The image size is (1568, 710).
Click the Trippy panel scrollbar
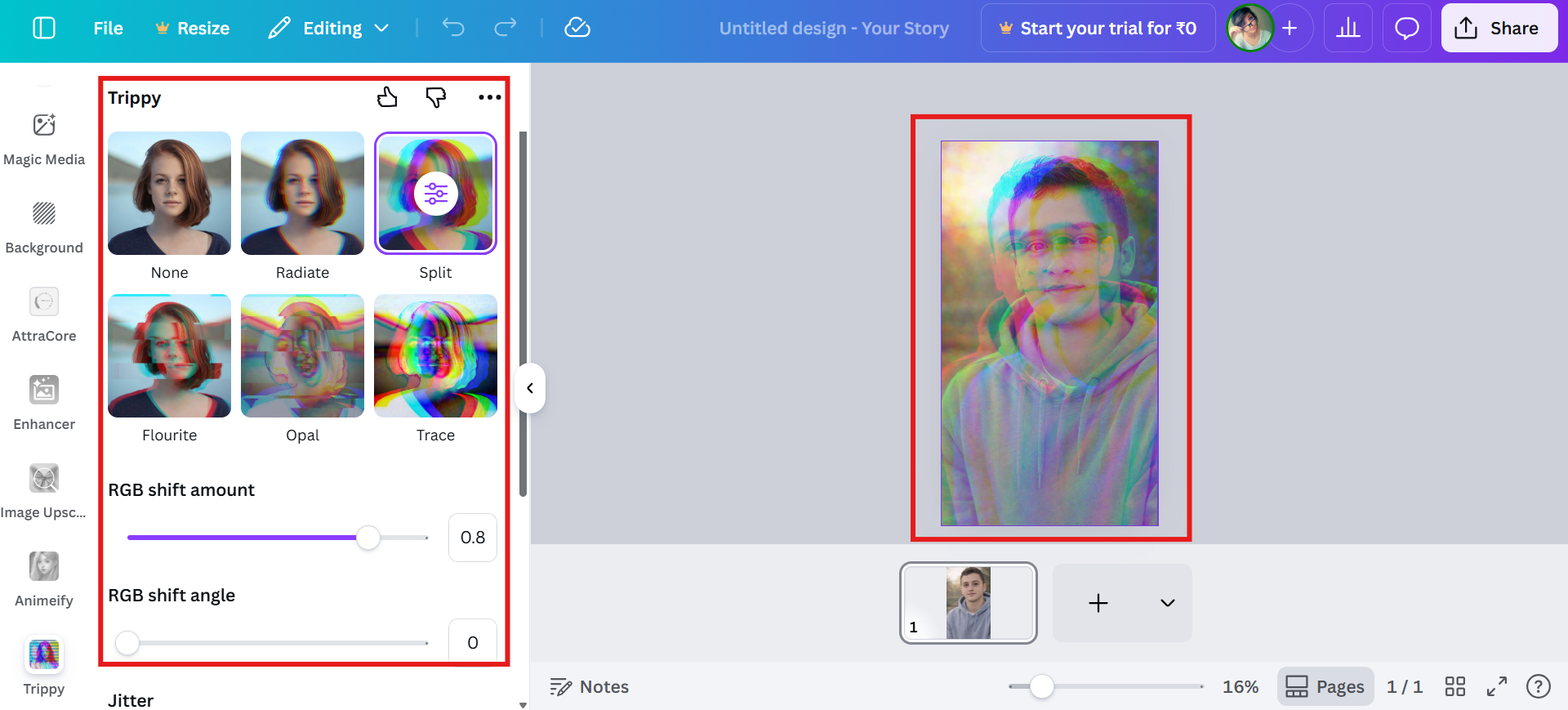[523, 313]
